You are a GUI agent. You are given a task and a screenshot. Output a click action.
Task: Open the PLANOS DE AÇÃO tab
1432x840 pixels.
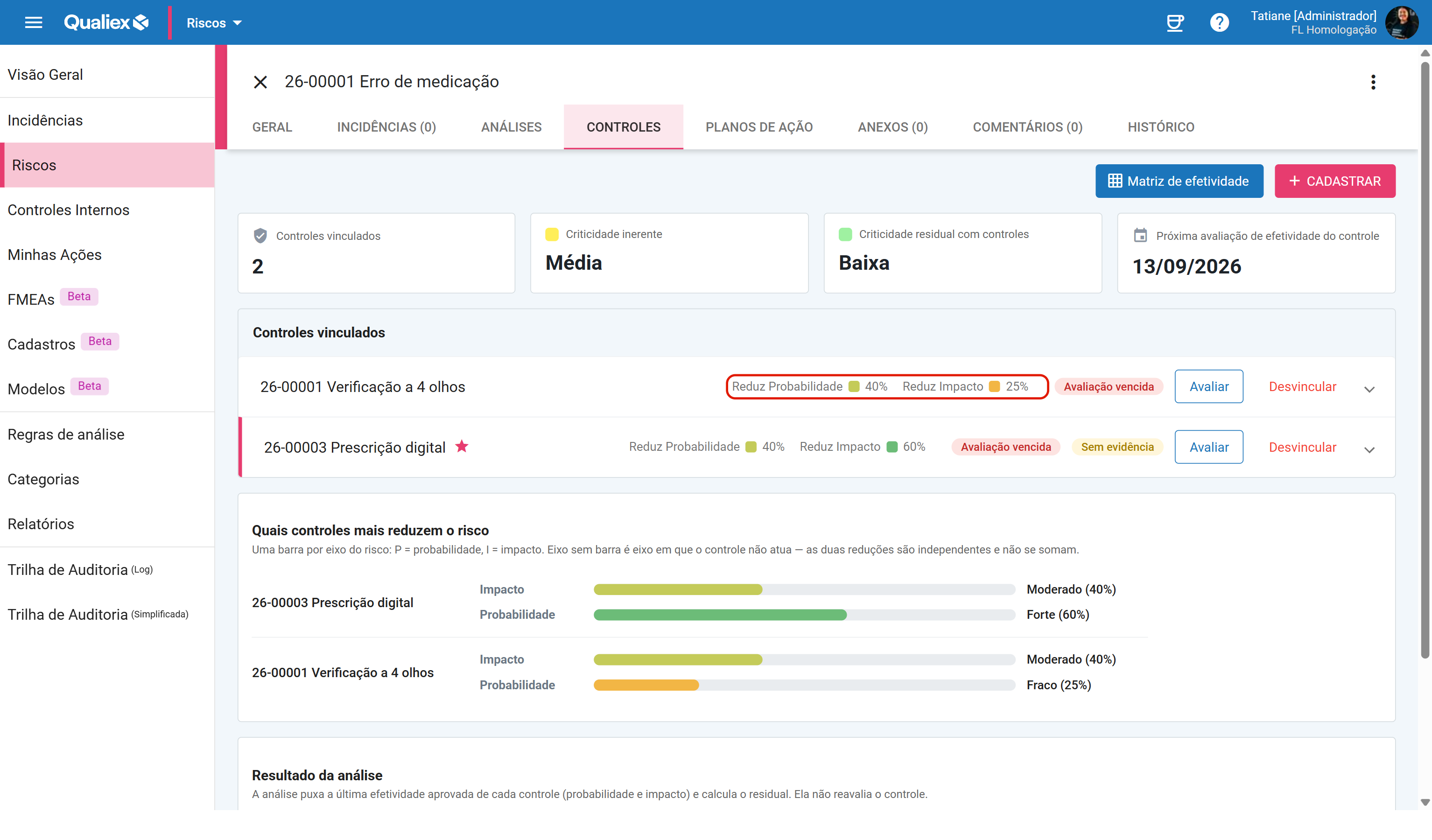point(759,127)
